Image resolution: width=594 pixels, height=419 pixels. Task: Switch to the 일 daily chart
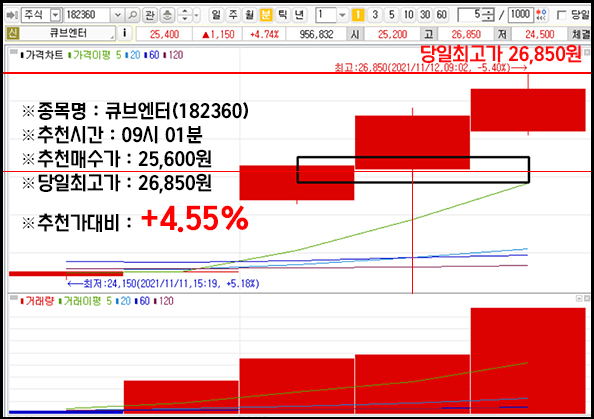click(216, 15)
